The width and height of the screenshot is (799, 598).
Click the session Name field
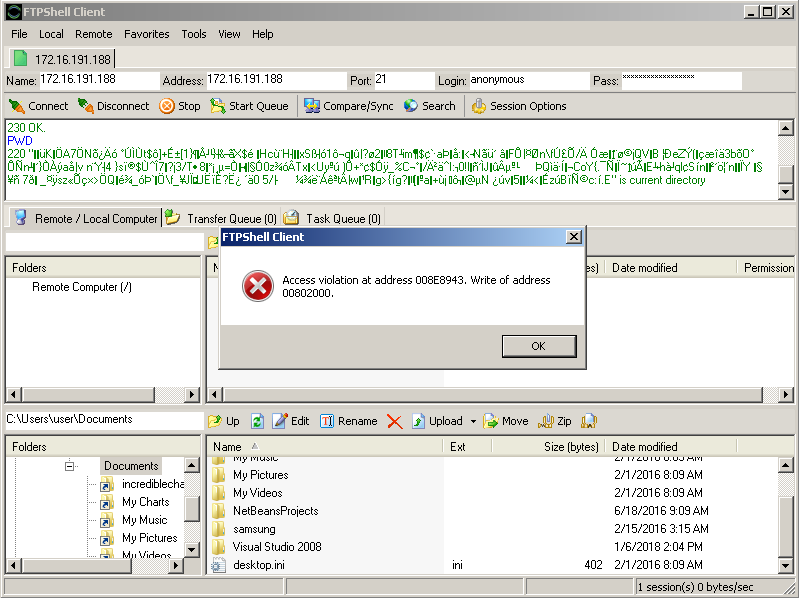pos(99,80)
